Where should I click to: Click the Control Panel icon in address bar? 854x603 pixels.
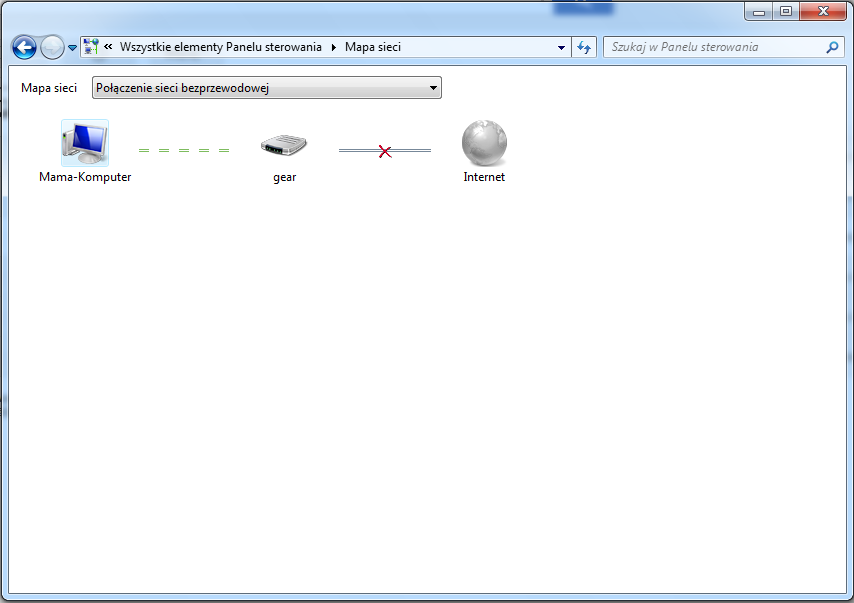(x=91, y=47)
